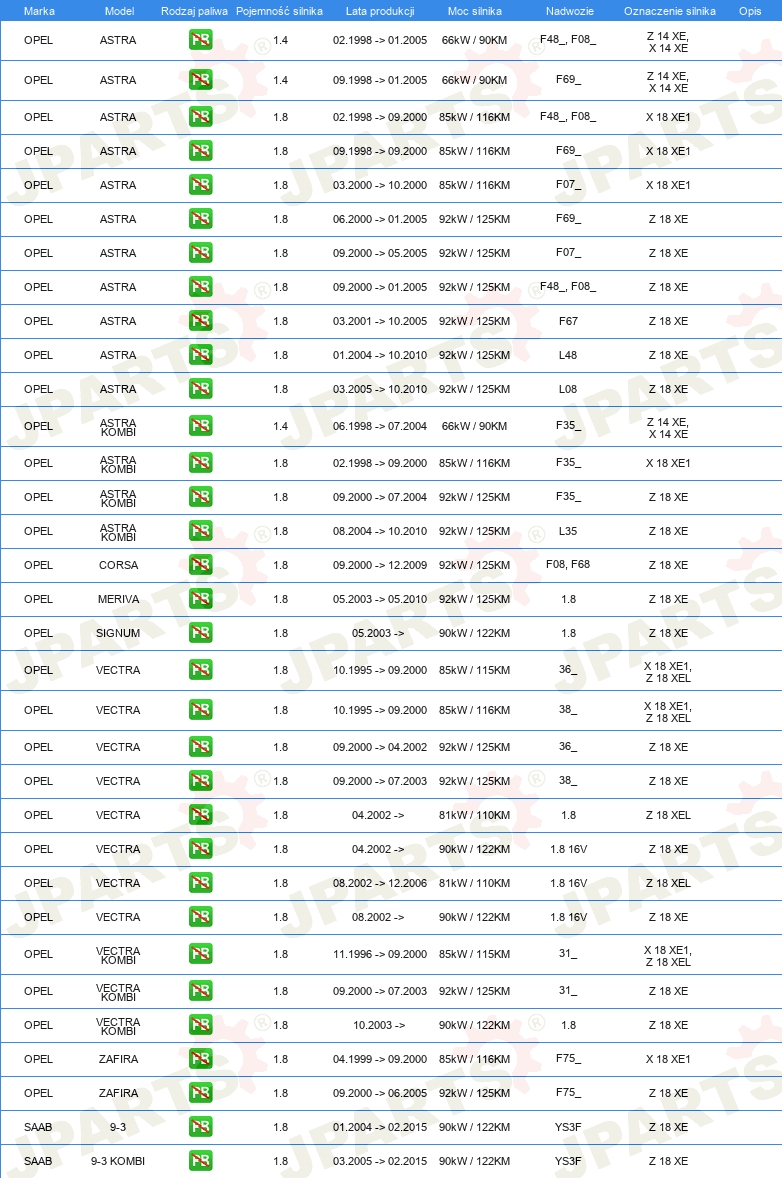
Task: Click the fuel icon in the ASTRA KOMBI 02.1998 -> 09.2000 row
Action: 201,463
